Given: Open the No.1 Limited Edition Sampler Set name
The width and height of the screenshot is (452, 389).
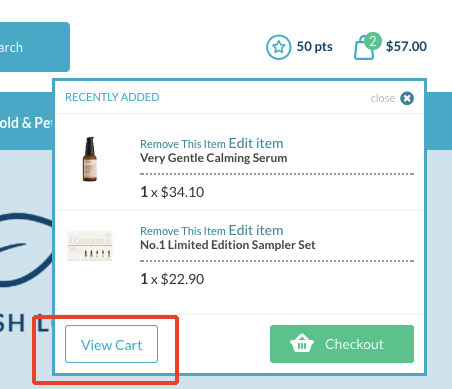Looking at the screenshot, I should coord(228,245).
